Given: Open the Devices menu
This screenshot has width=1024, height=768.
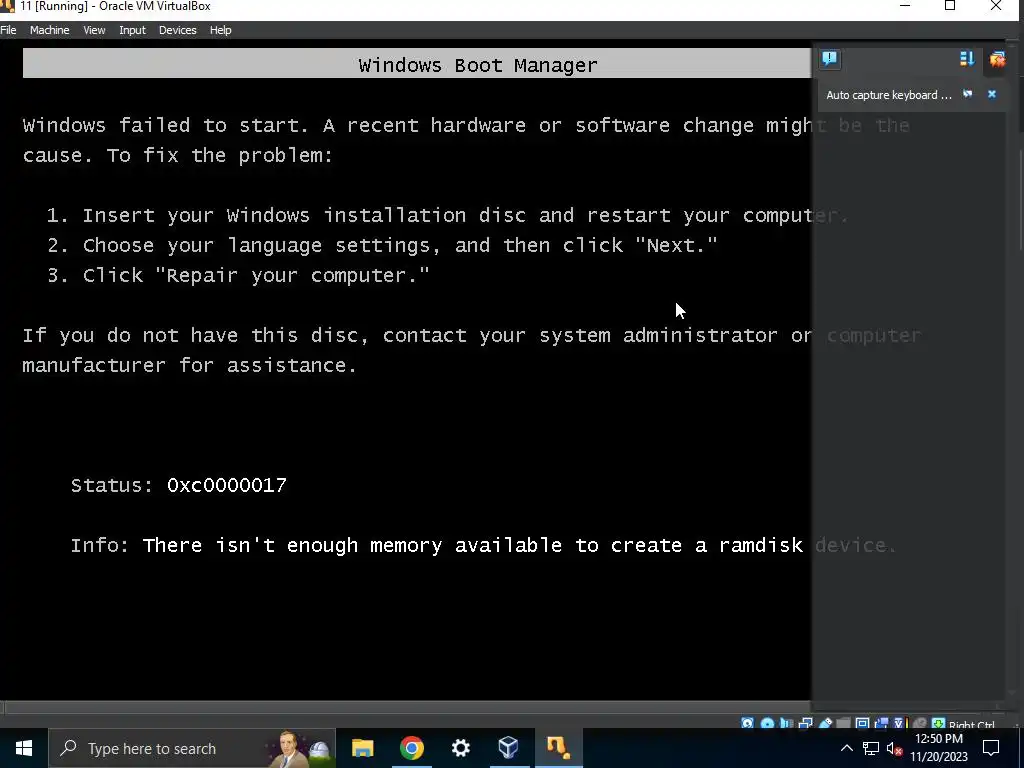Looking at the screenshot, I should pos(177,30).
